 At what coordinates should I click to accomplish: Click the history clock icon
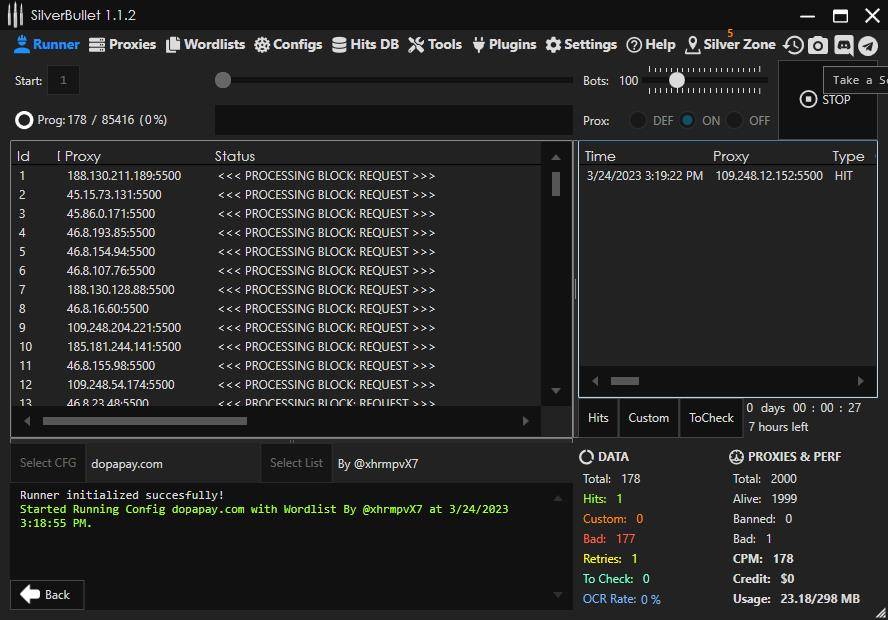click(793, 45)
